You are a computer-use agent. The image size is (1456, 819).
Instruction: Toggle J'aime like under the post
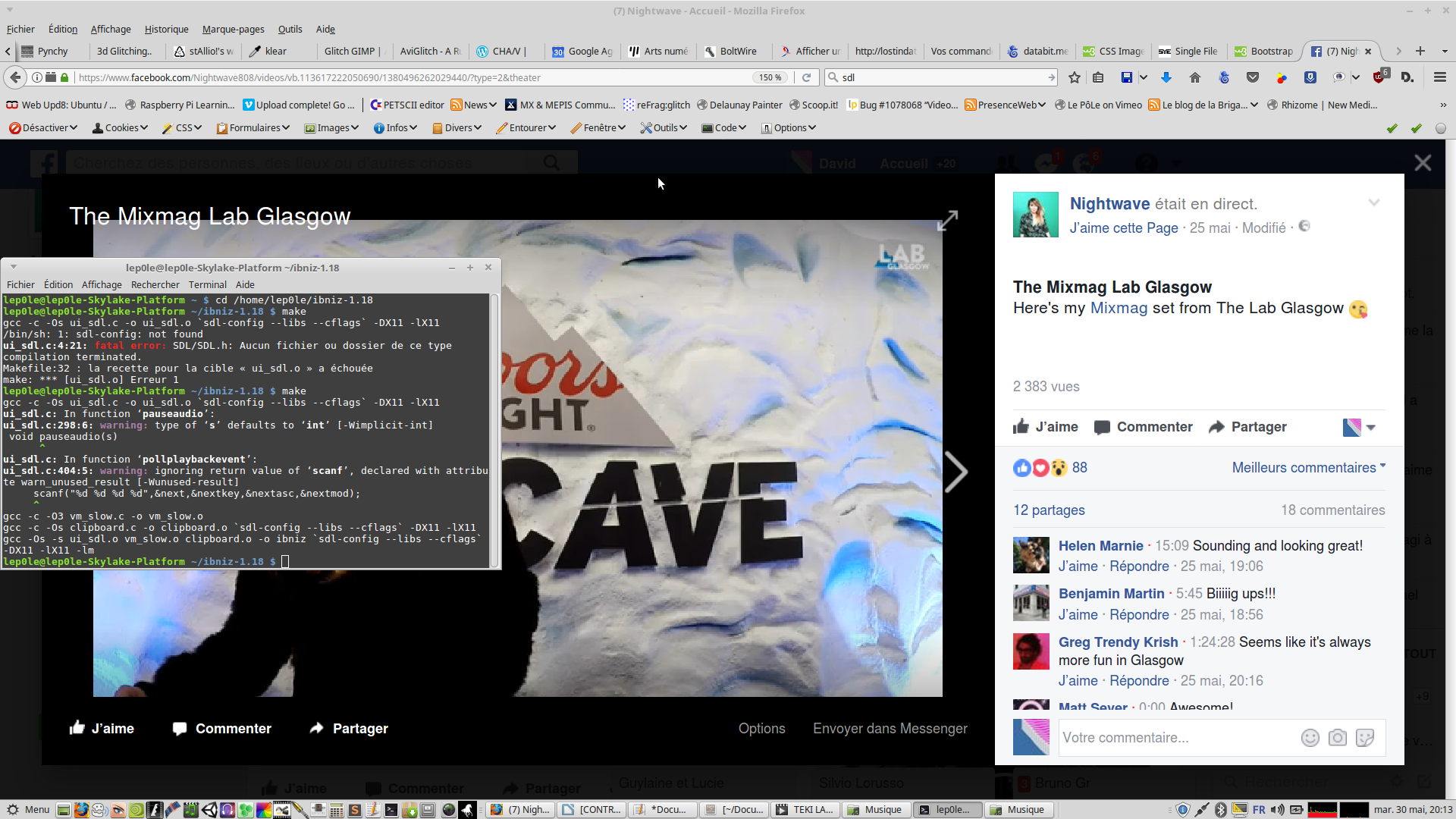1046,427
